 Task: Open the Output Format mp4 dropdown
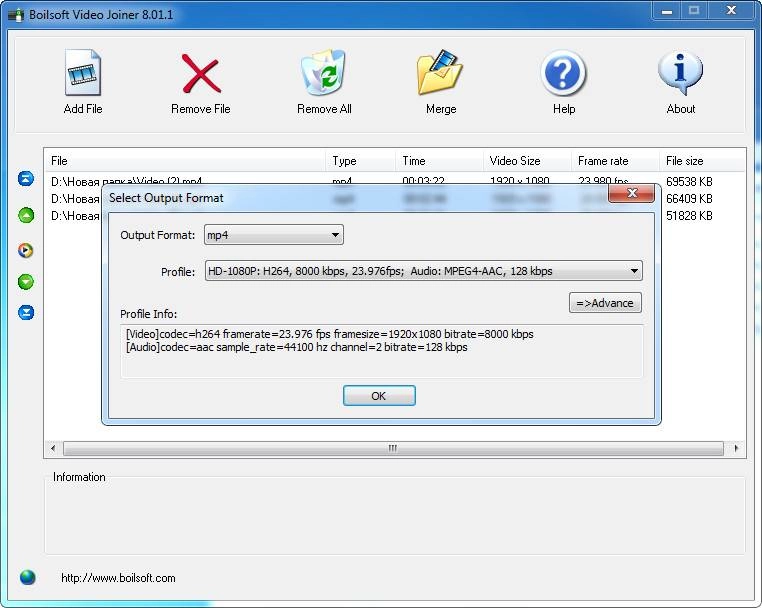274,235
